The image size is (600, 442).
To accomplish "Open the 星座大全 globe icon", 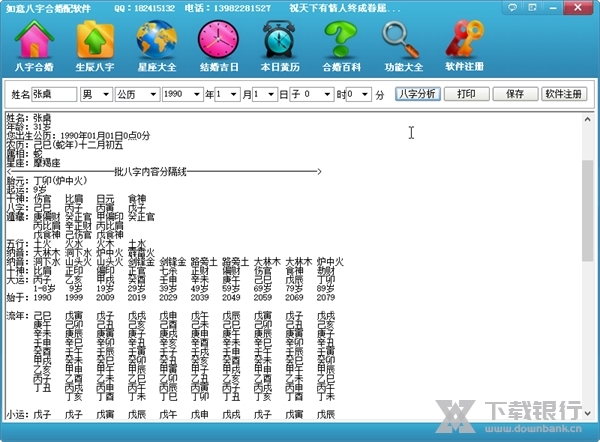I will [x=157, y=40].
